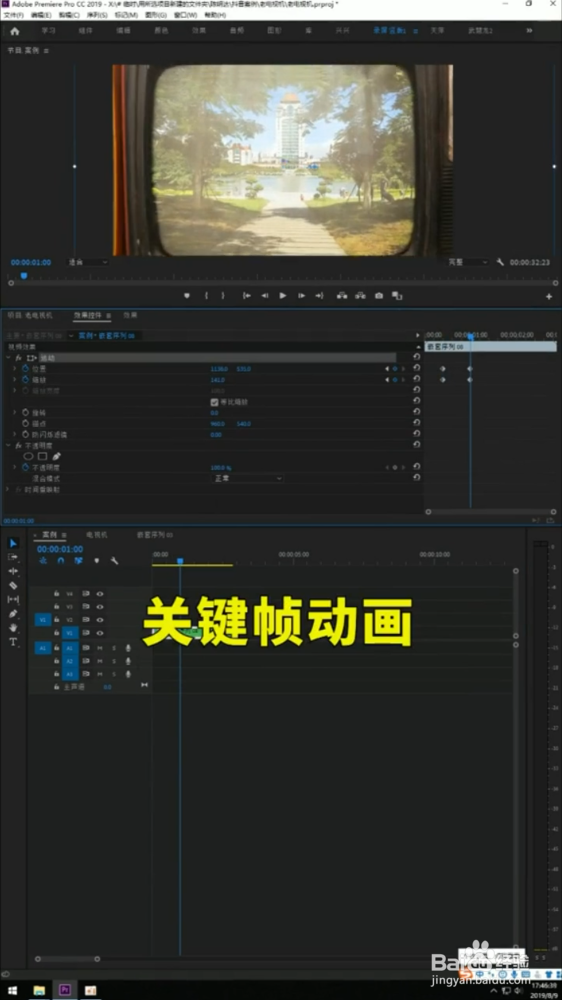Add a marker from the timeline toolbar

point(96,561)
